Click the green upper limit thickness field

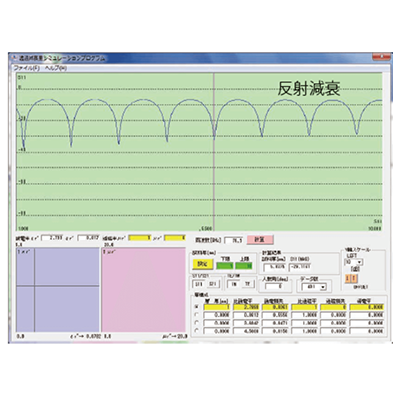pos(243,266)
